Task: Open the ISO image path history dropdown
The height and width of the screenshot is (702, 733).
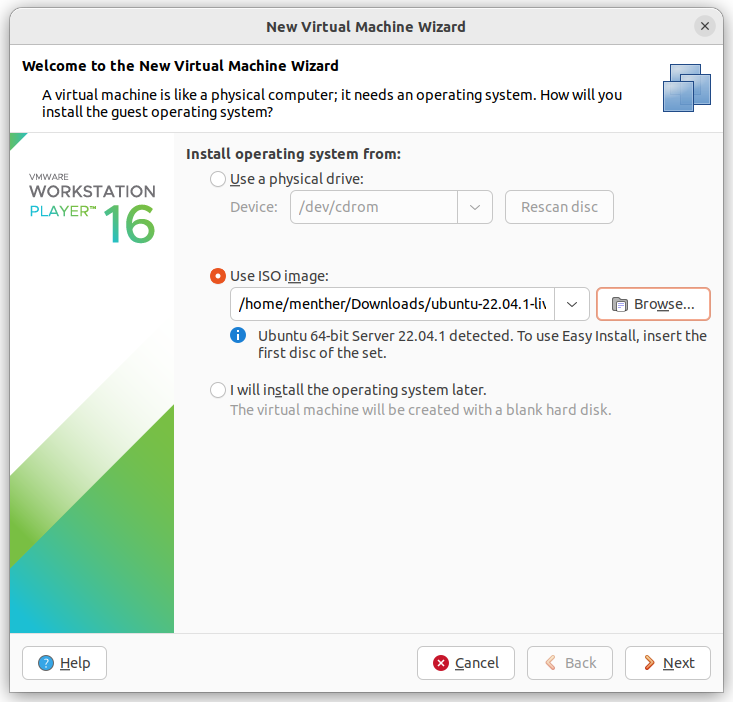Action: (572, 304)
